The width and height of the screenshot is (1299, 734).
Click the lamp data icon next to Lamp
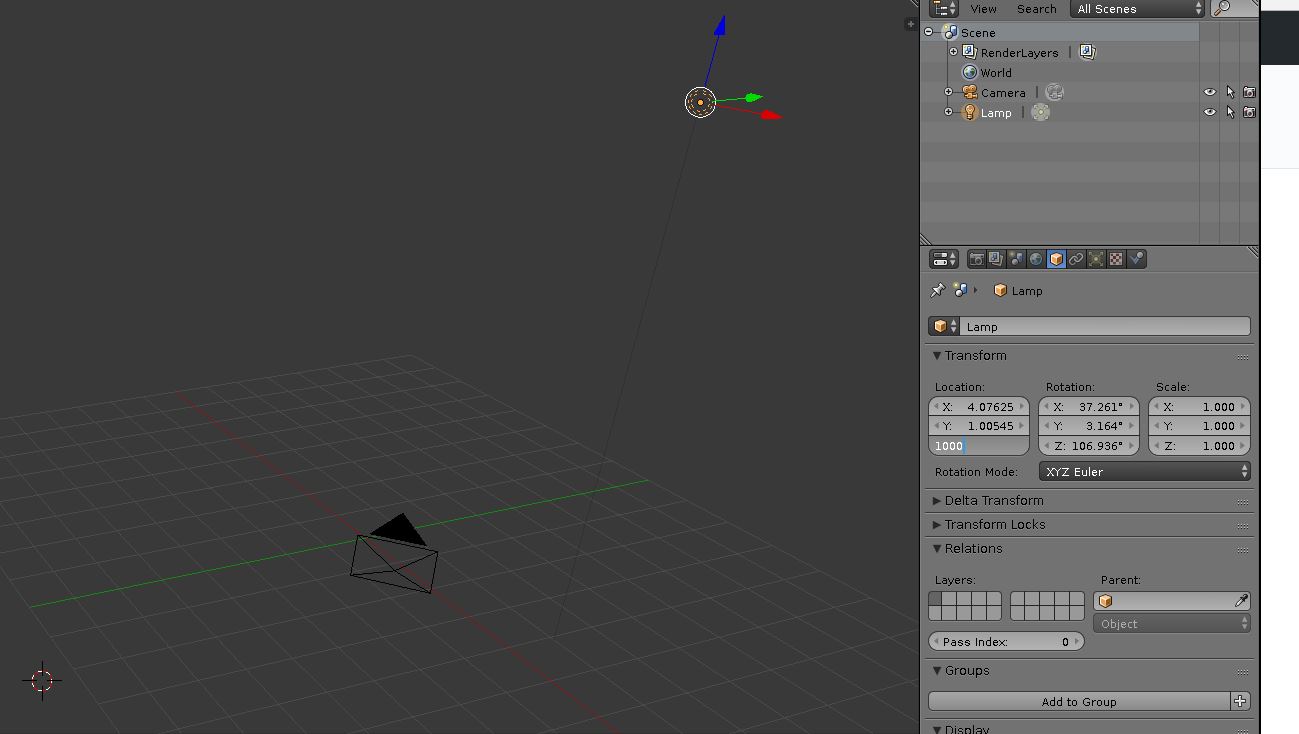tap(1040, 112)
